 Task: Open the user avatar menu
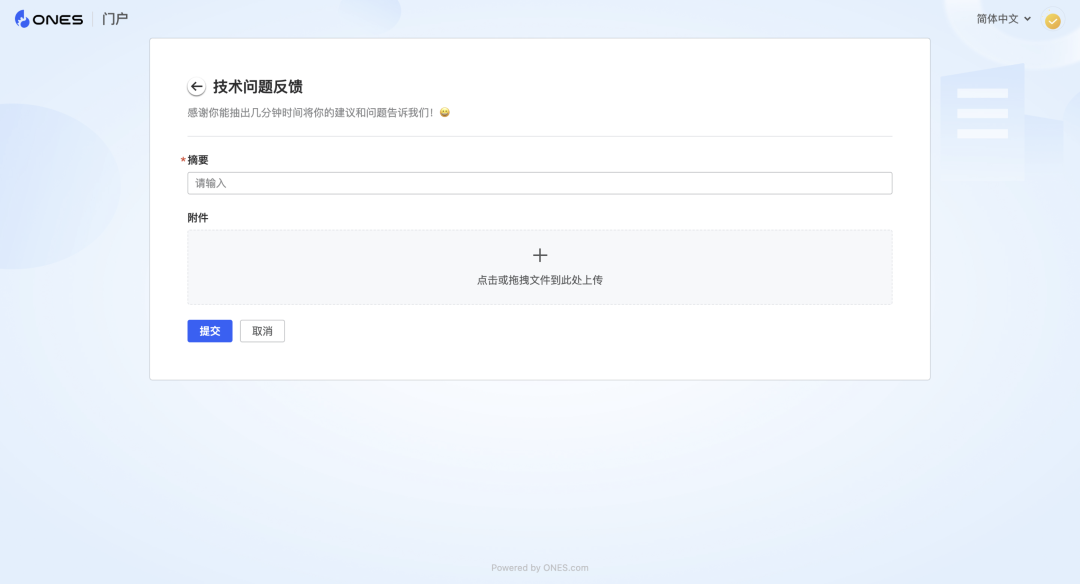[x=1052, y=21]
